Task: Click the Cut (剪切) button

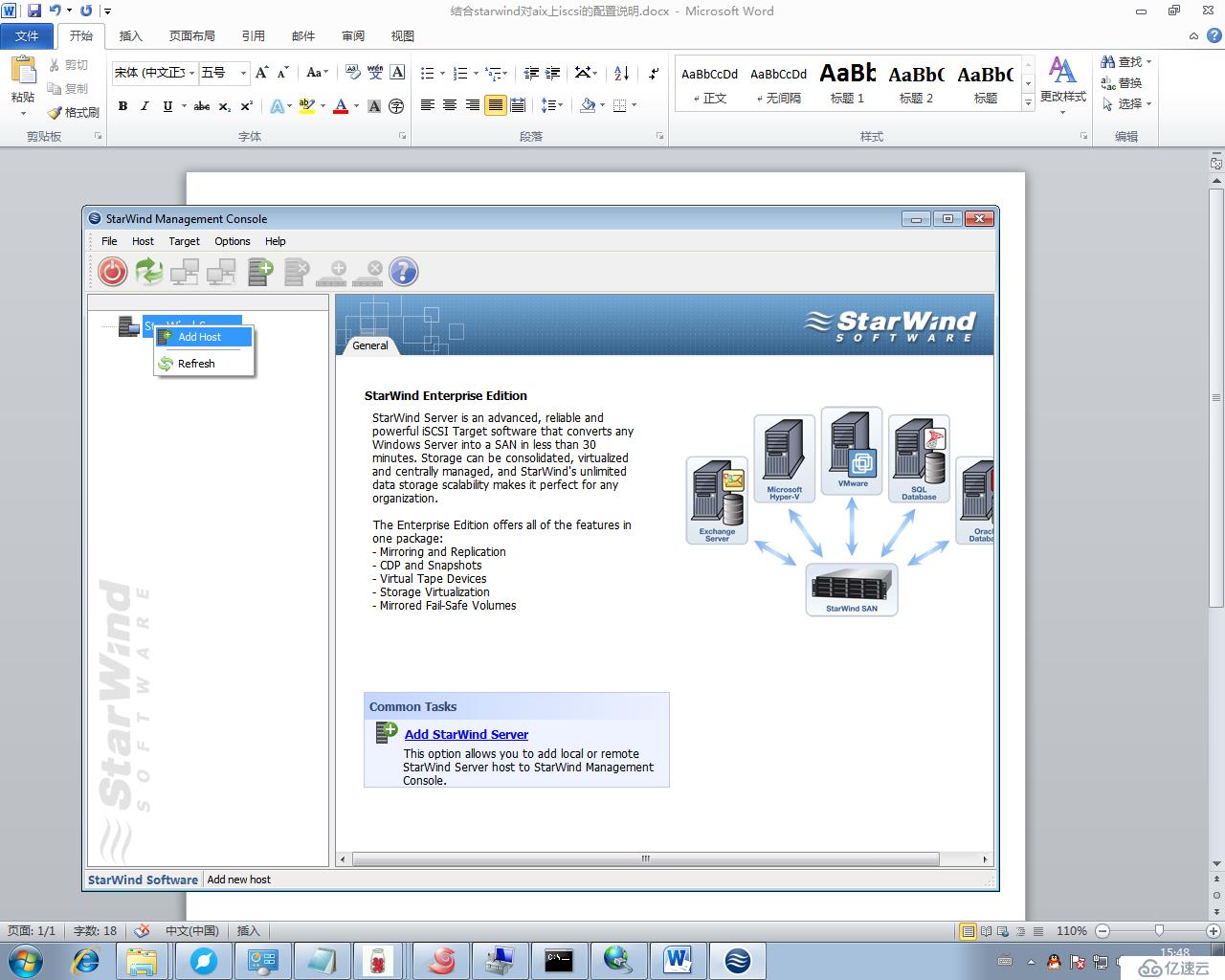Action: click(69, 65)
